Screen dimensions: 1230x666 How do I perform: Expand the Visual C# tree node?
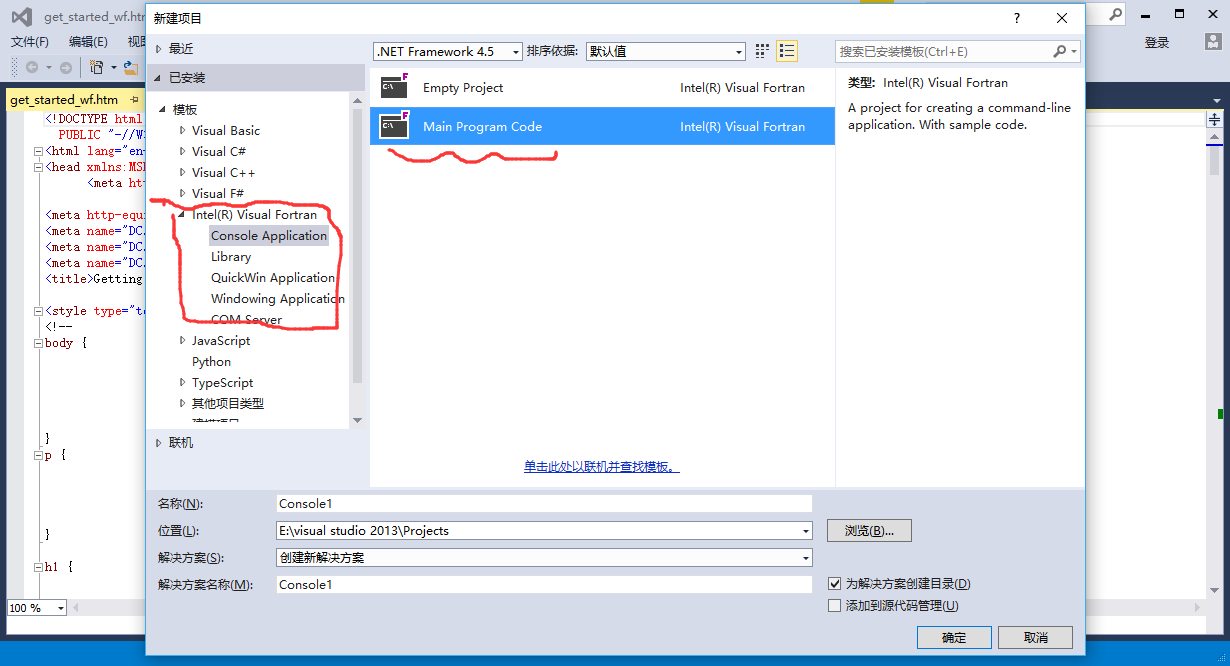point(182,152)
